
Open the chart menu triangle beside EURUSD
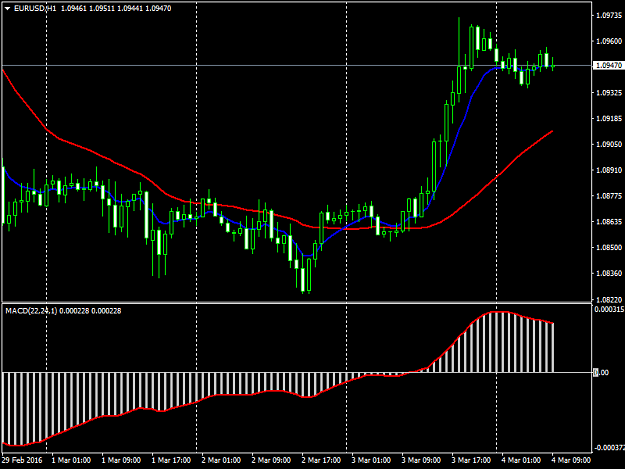pyautogui.click(x=8, y=8)
